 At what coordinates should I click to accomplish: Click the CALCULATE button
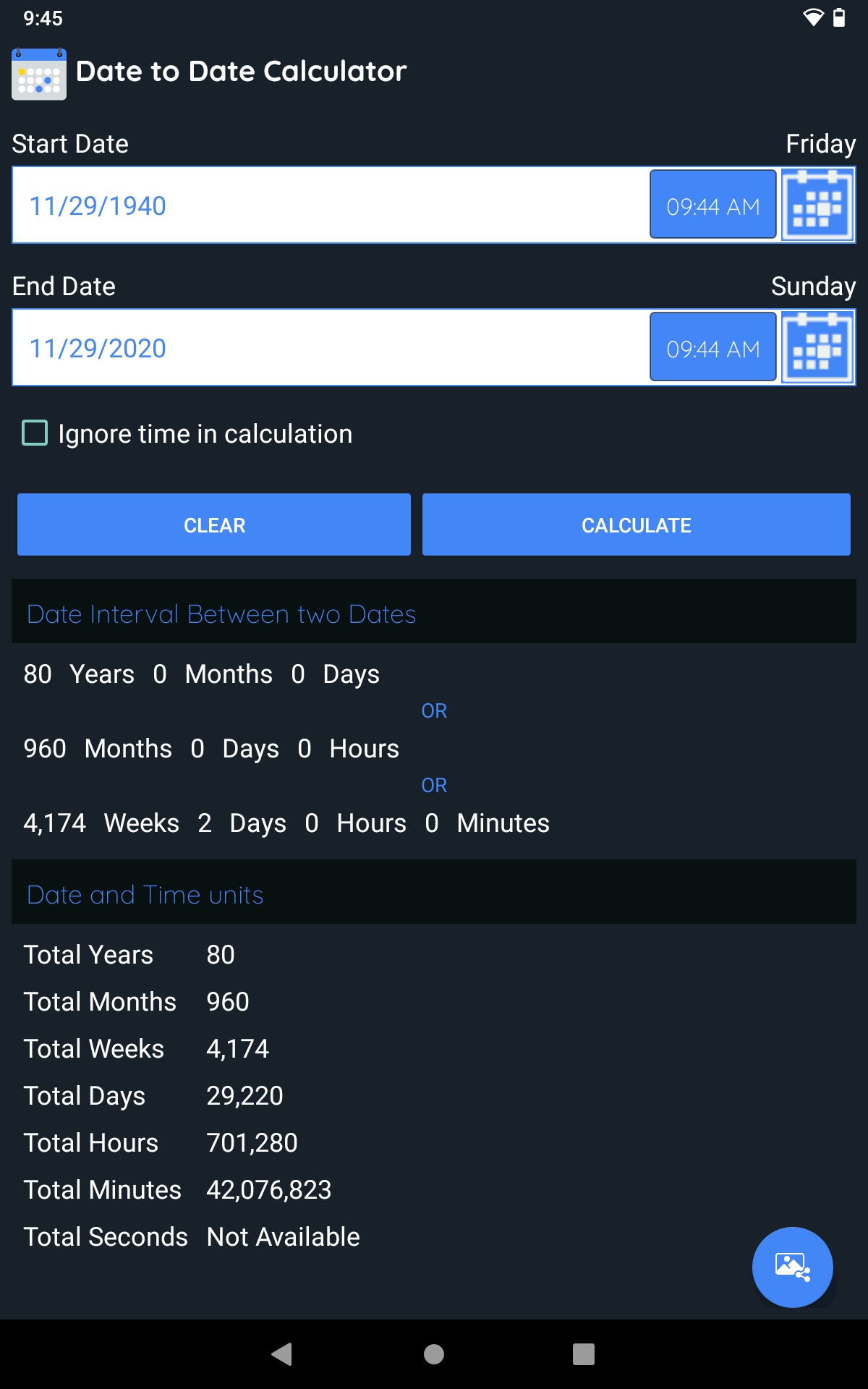637,524
